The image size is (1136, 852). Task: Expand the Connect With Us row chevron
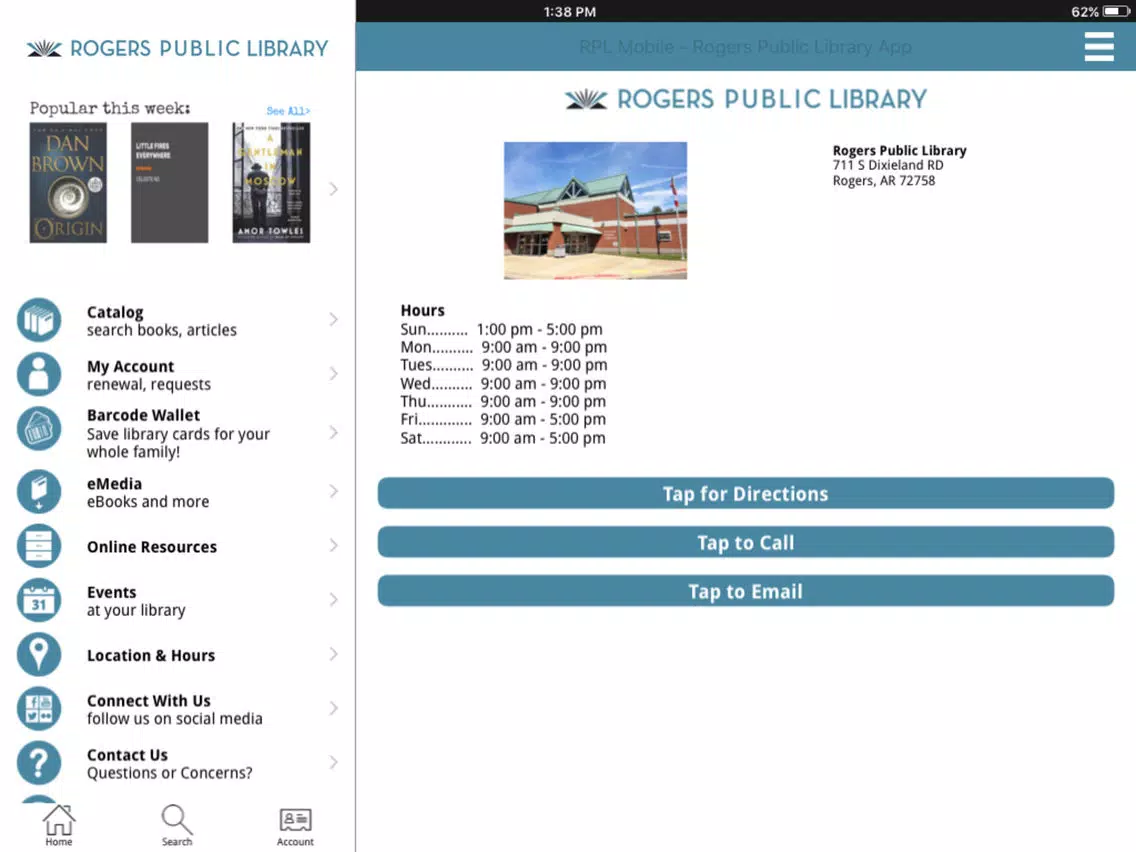click(333, 708)
